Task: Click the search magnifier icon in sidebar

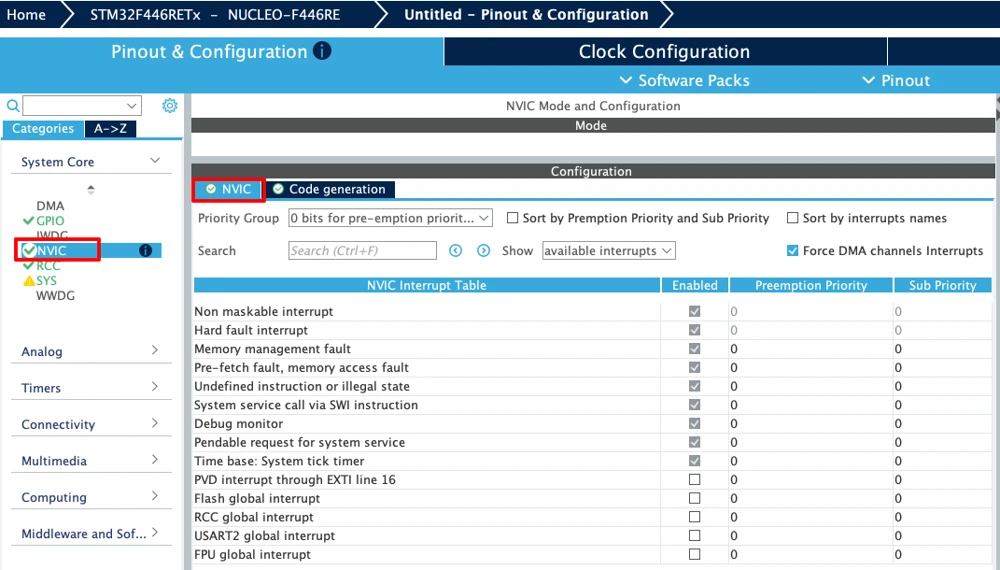Action: click(x=12, y=106)
